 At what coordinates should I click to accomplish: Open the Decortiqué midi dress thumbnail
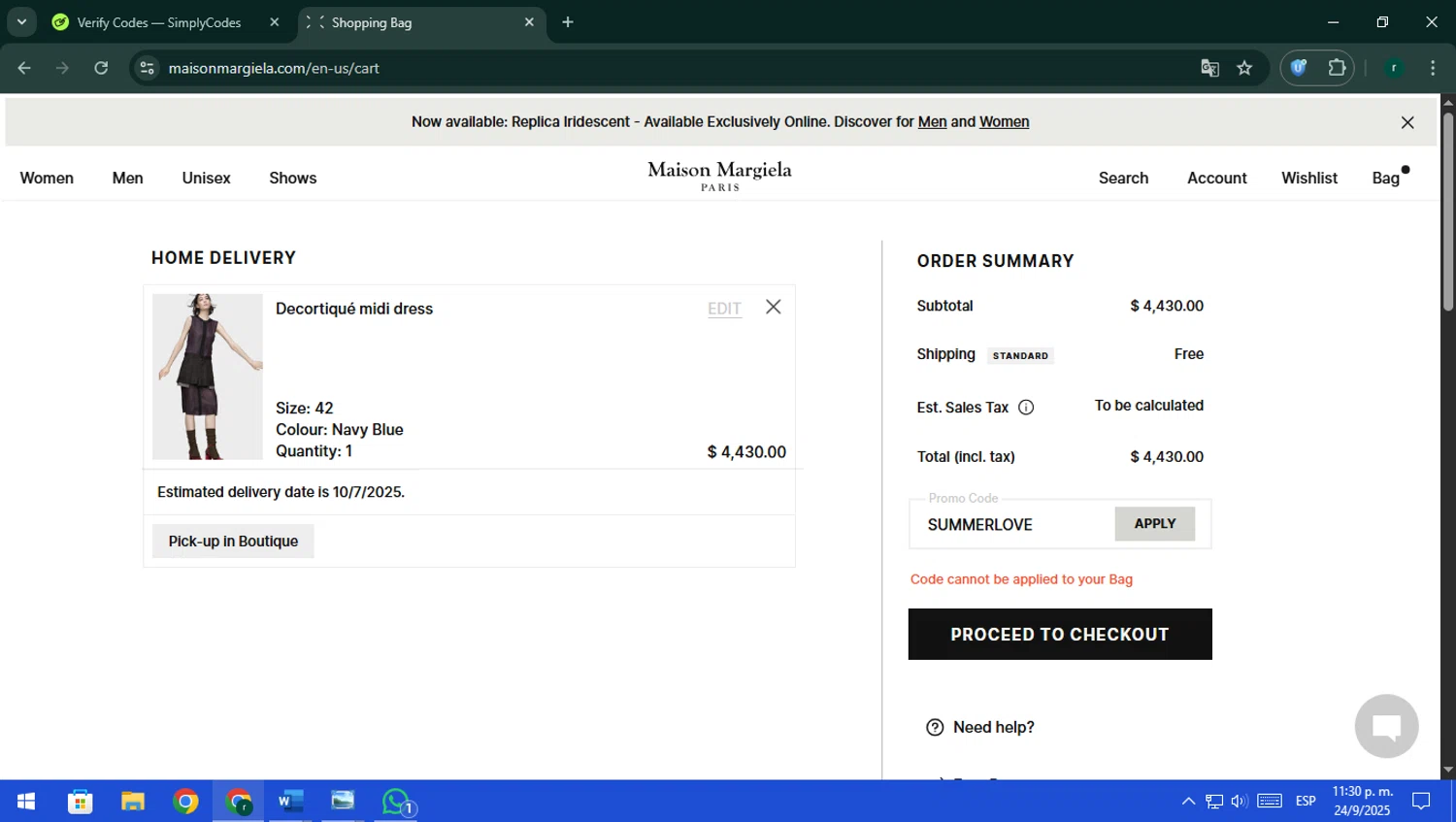(208, 377)
